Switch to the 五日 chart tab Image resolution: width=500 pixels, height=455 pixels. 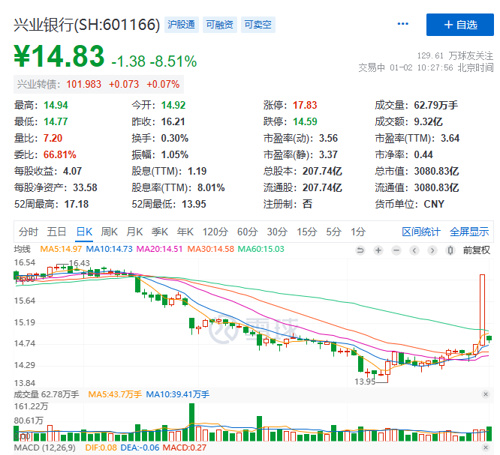56,232
